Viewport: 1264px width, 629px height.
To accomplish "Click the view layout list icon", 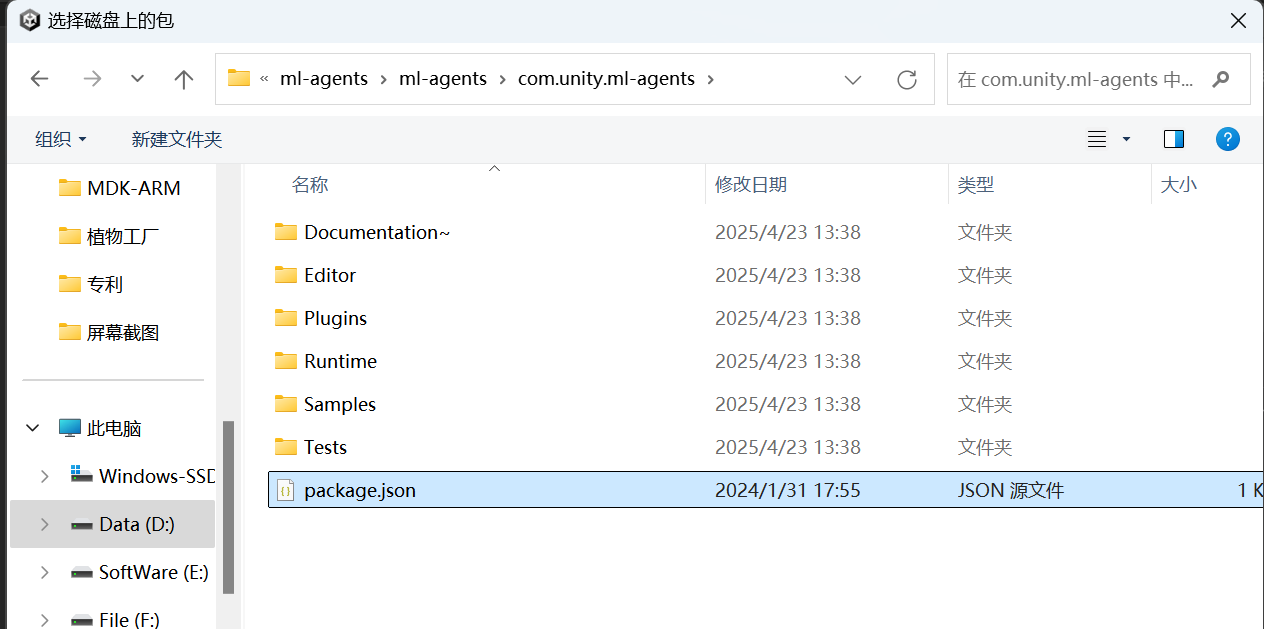I will (x=1097, y=139).
